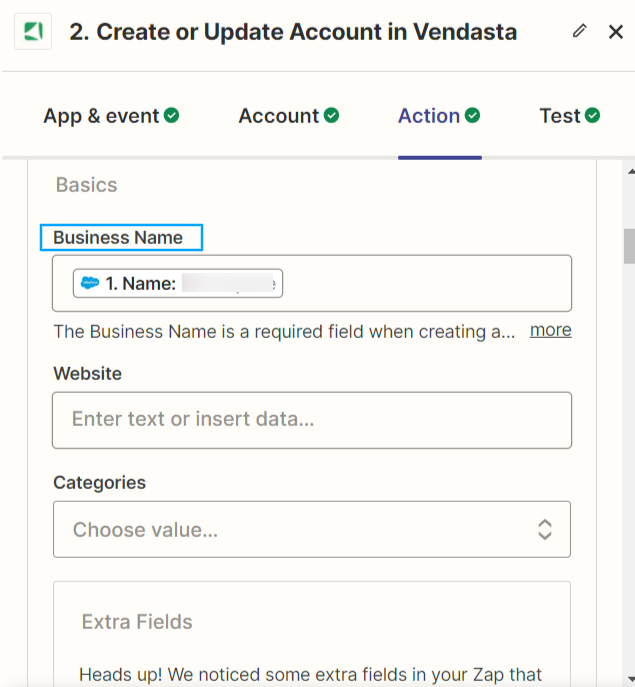Open the Categories 'Choose value...' dropdown
Screen dimensions: 635x687
click(x=312, y=529)
